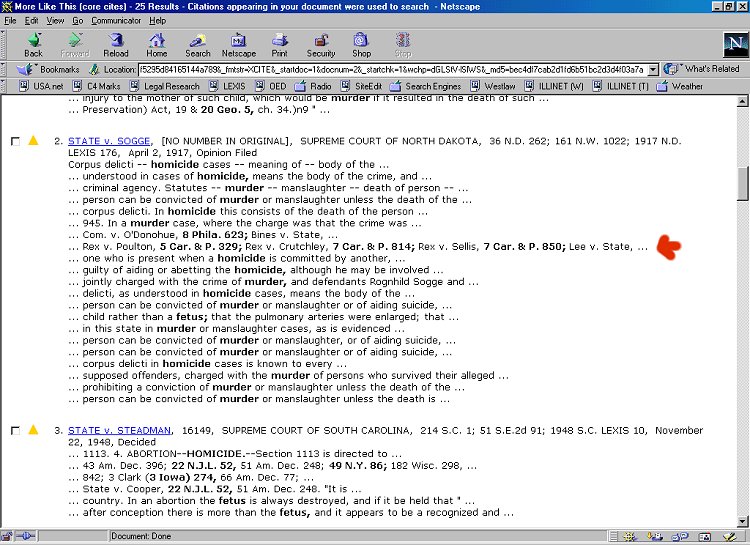This screenshot has width=750, height=545.
Task: Open the View menu
Action: [55, 21]
